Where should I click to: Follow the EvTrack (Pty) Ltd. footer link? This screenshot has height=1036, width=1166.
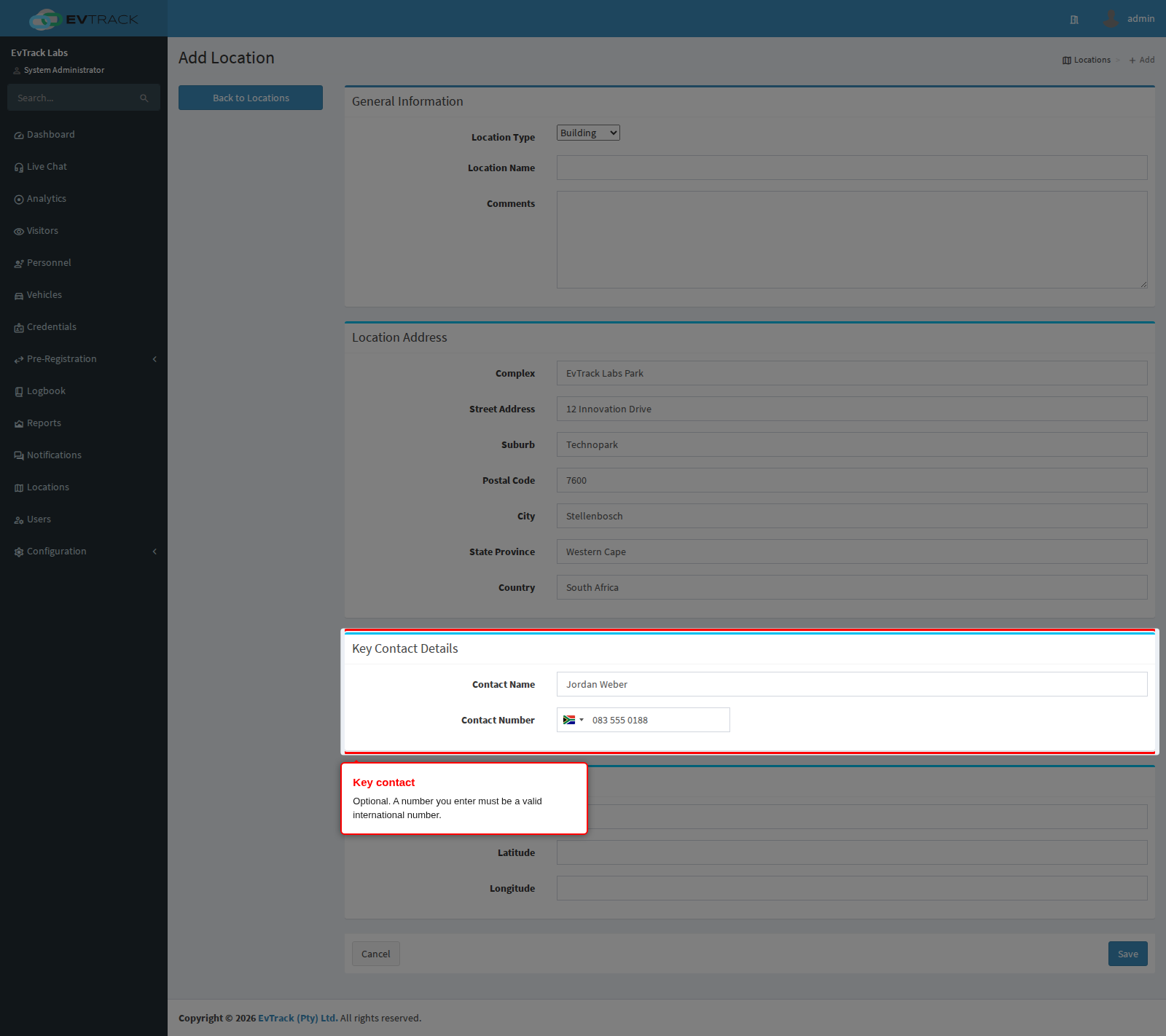(x=298, y=1018)
